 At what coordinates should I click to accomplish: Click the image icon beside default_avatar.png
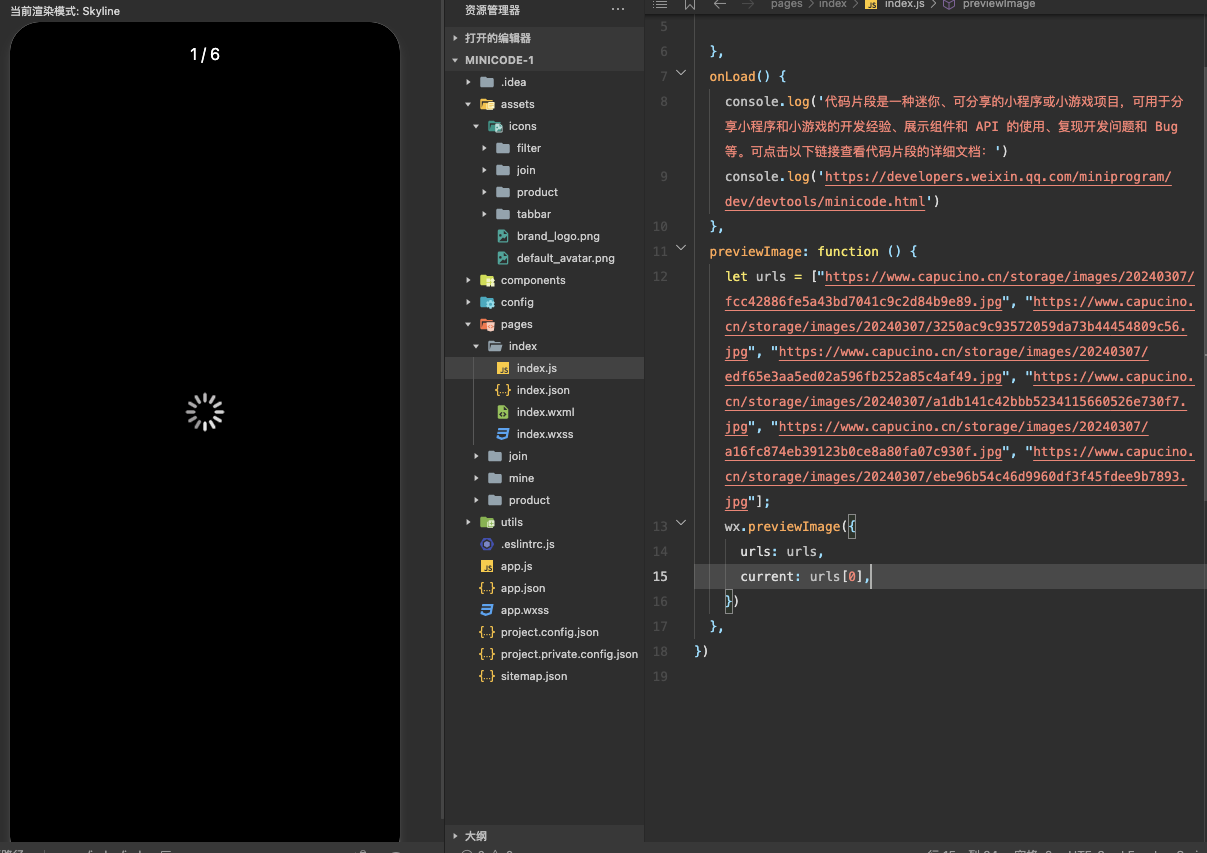coord(503,258)
